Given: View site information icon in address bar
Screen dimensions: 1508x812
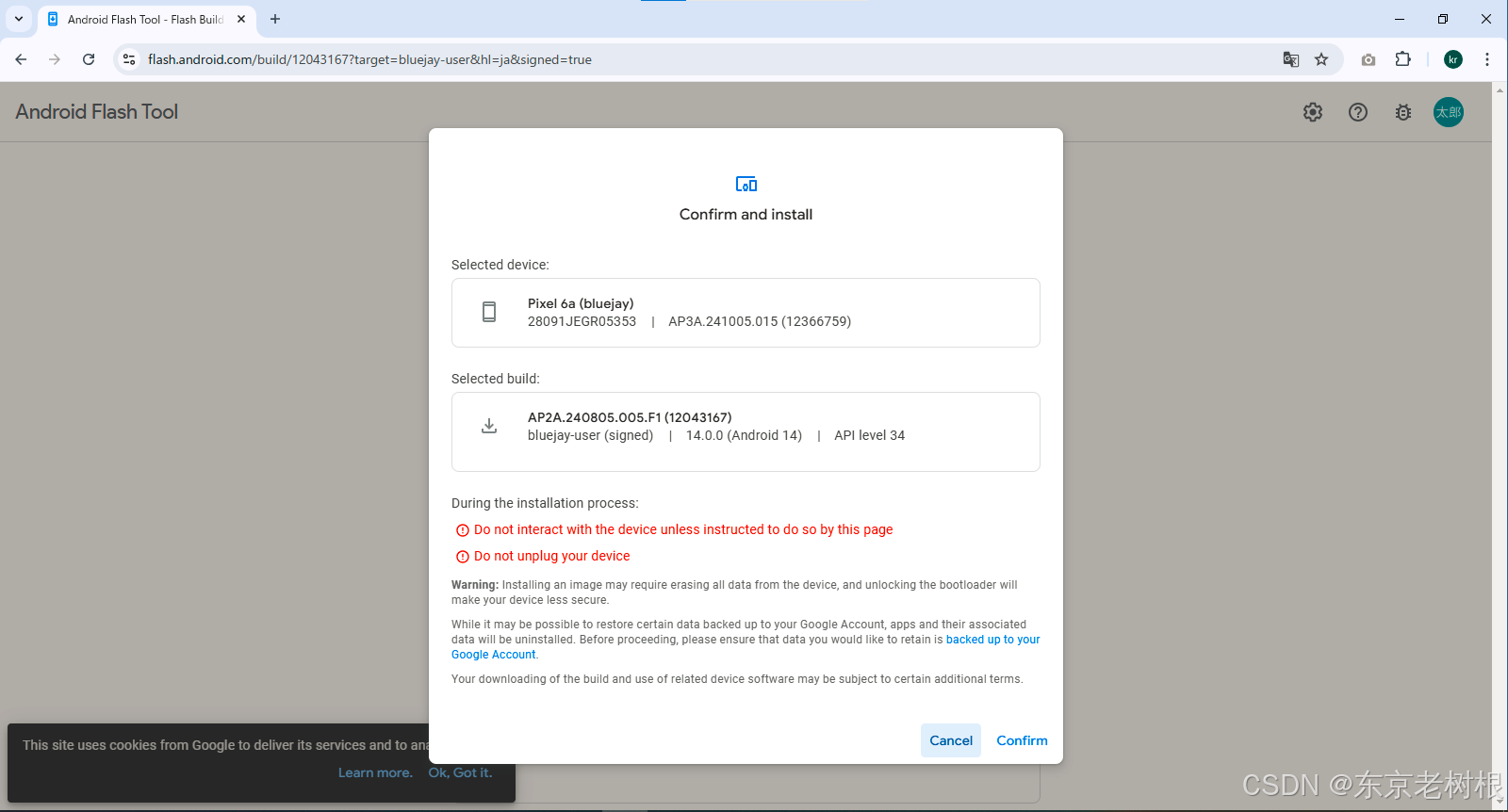Looking at the screenshot, I should [129, 59].
